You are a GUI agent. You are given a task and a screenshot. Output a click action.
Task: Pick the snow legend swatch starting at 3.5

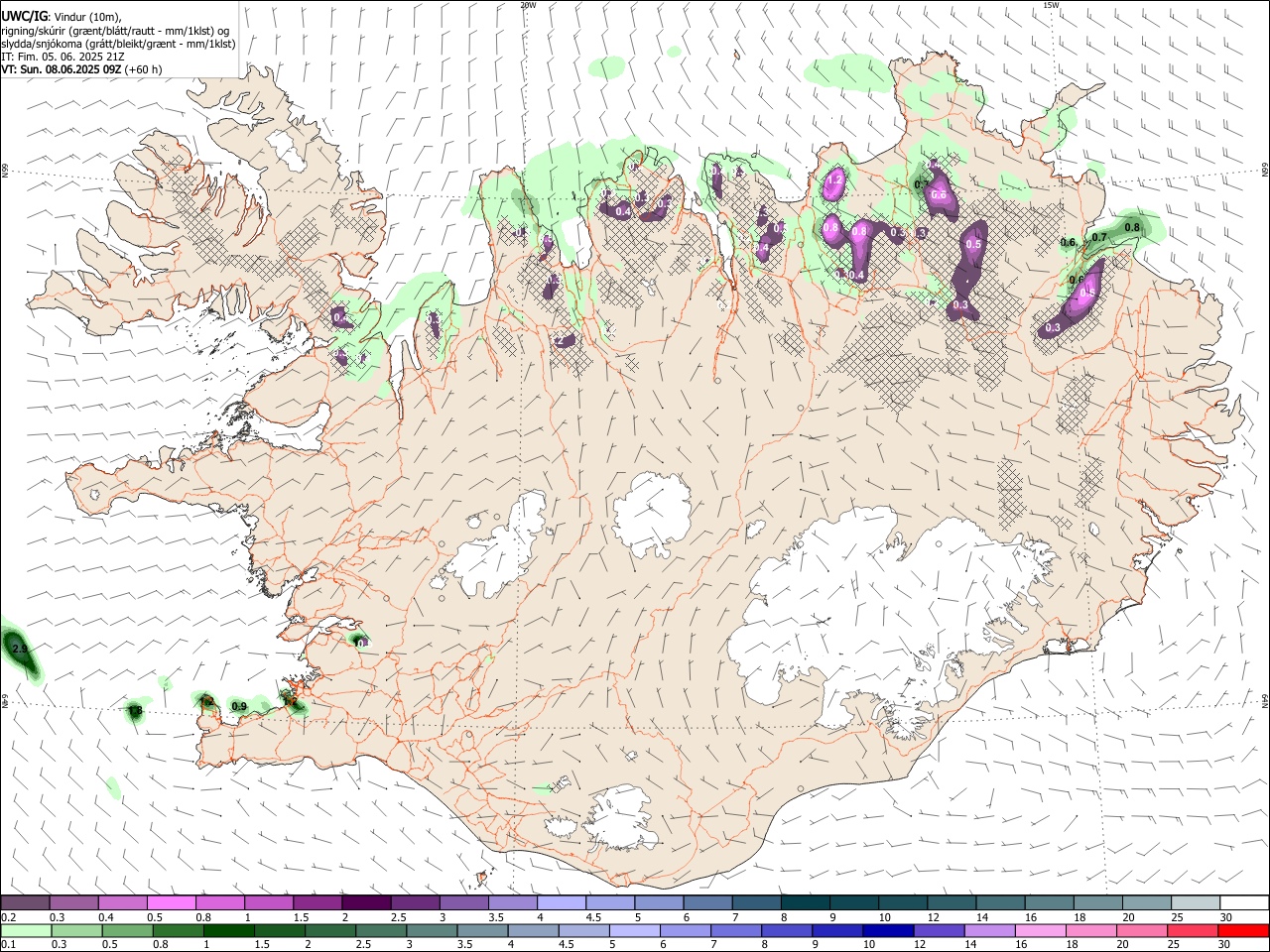[513, 903]
